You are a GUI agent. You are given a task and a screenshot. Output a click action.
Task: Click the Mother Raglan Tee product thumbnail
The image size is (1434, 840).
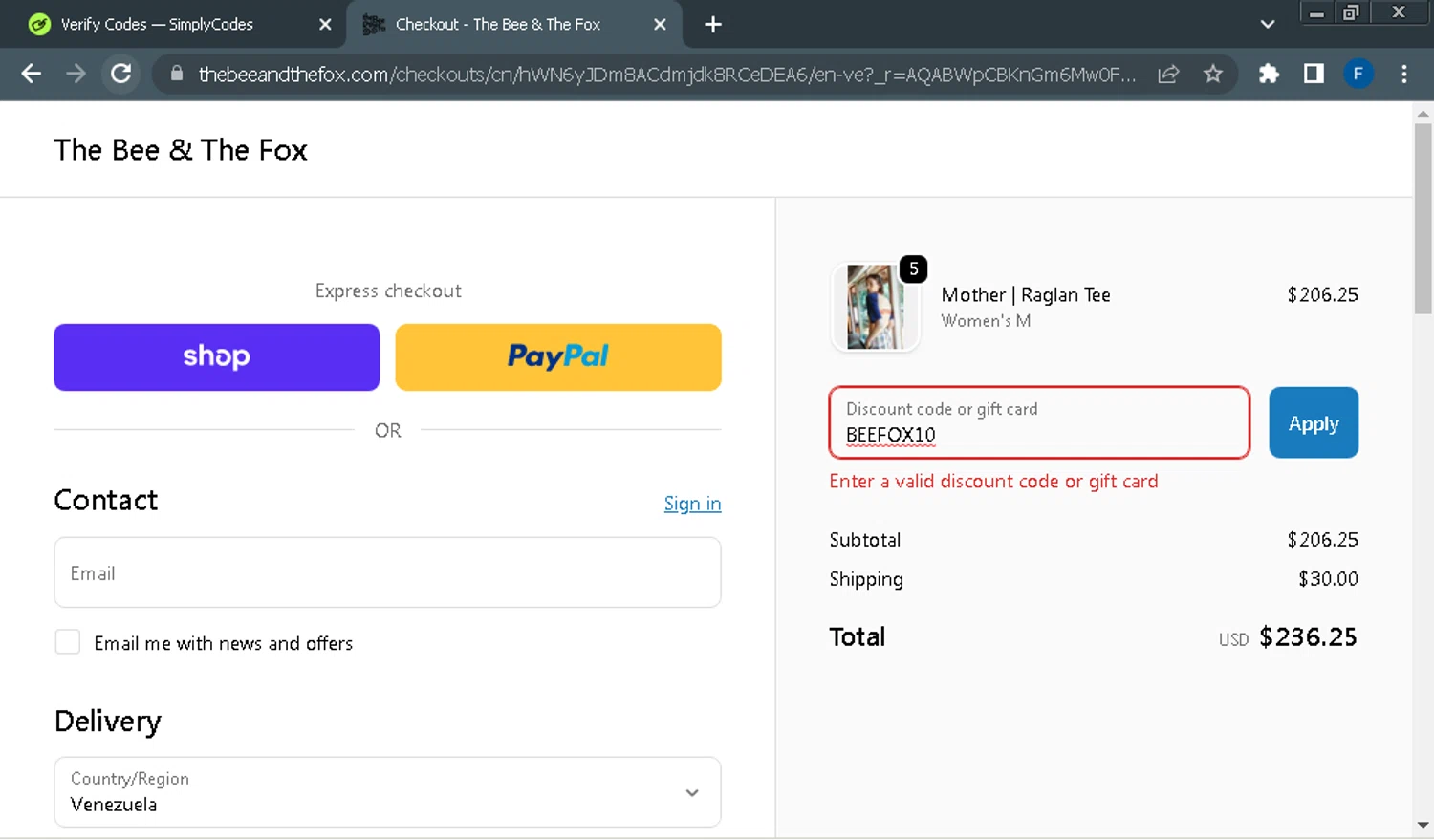click(875, 308)
